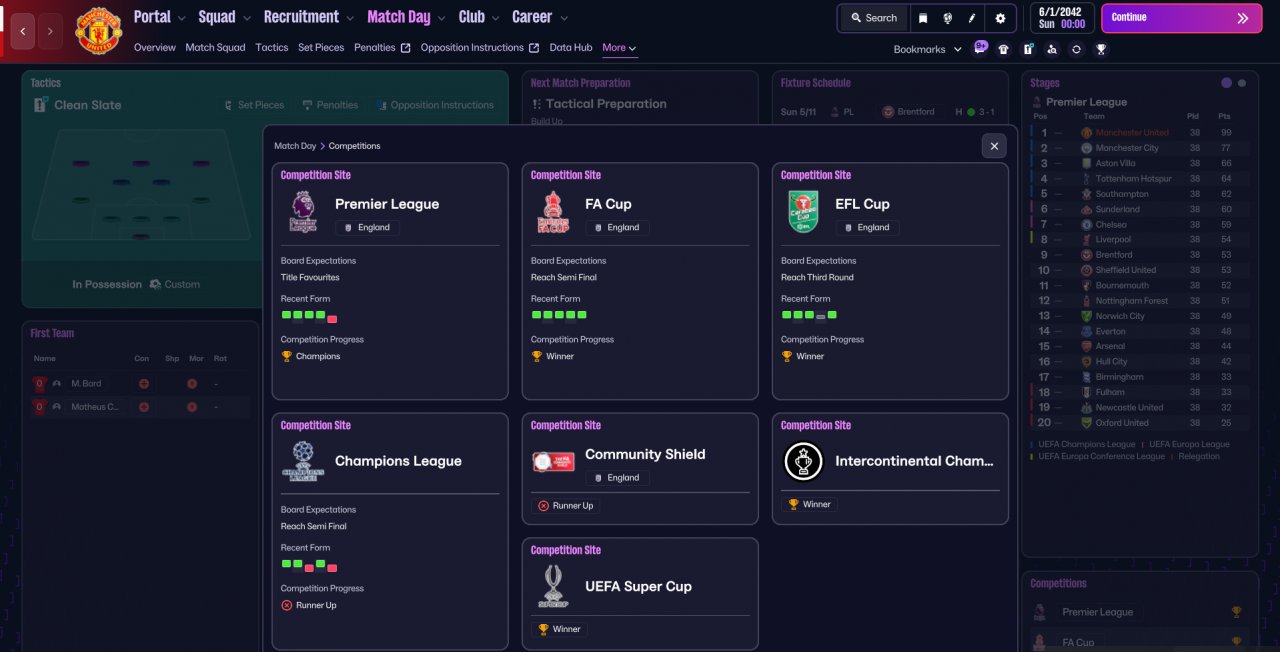The image size is (1280, 652).
Task: Click the Runner Up cross icon in the Champions League card
Action: [287, 605]
